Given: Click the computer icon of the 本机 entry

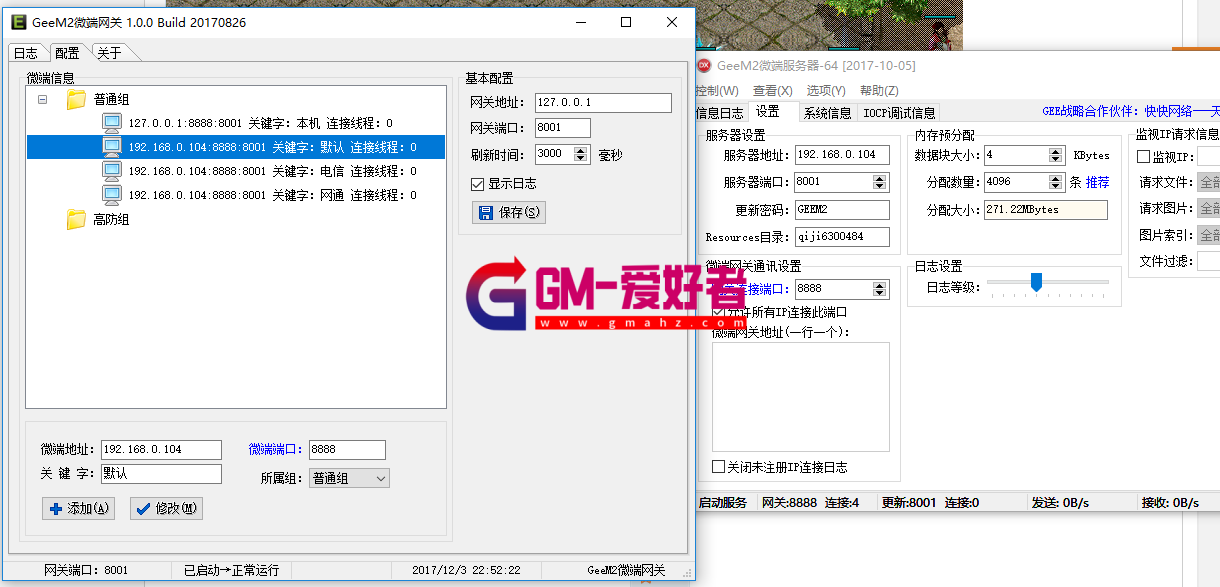Looking at the screenshot, I should 112,123.
